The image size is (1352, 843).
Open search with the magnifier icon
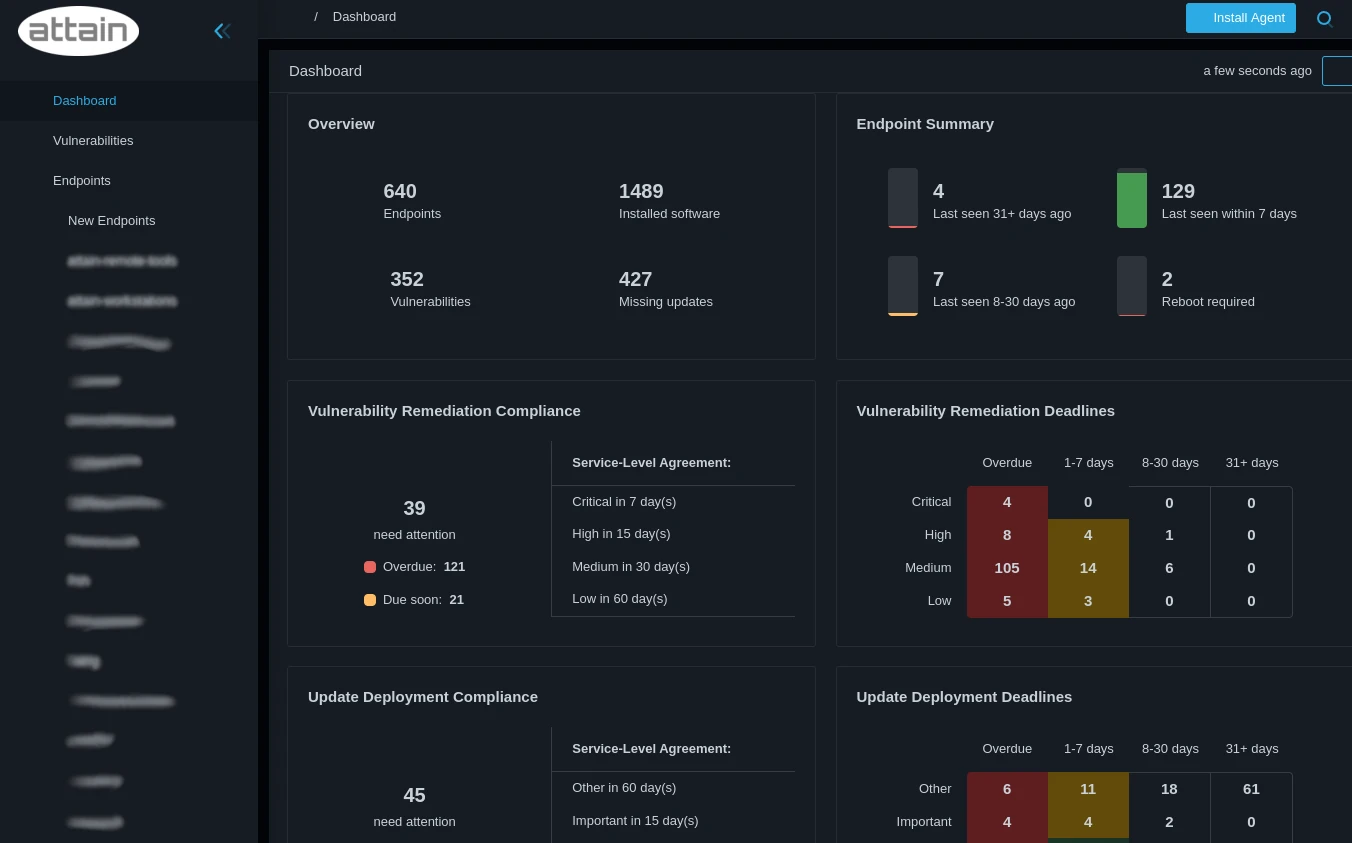click(x=1324, y=18)
